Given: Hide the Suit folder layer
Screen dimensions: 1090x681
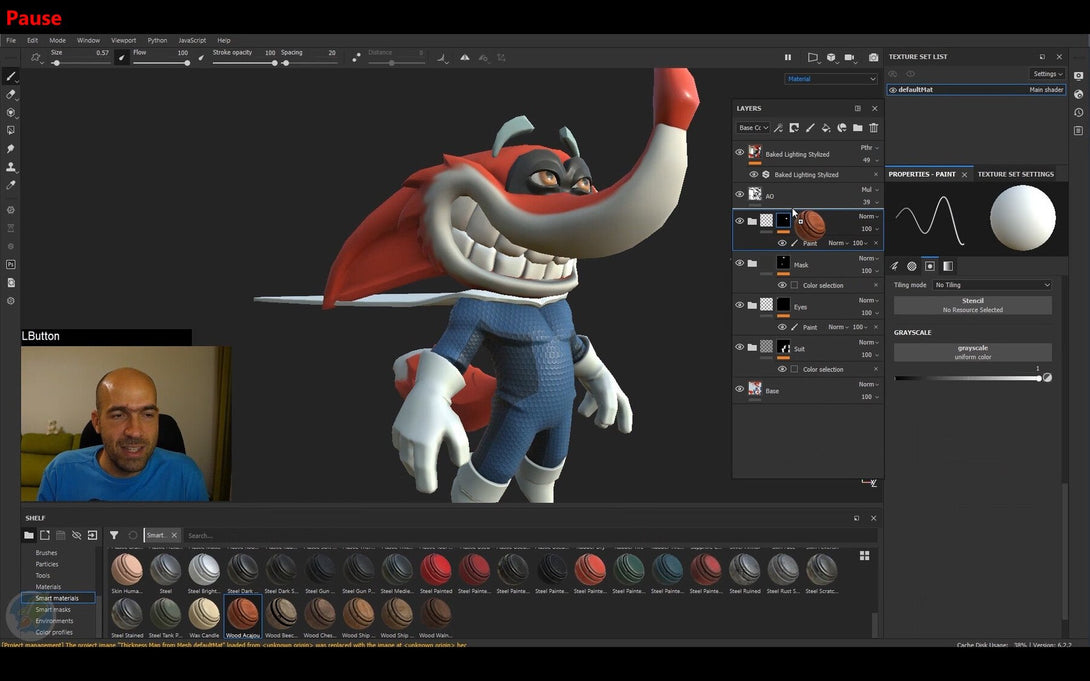Looking at the screenshot, I should coord(740,347).
